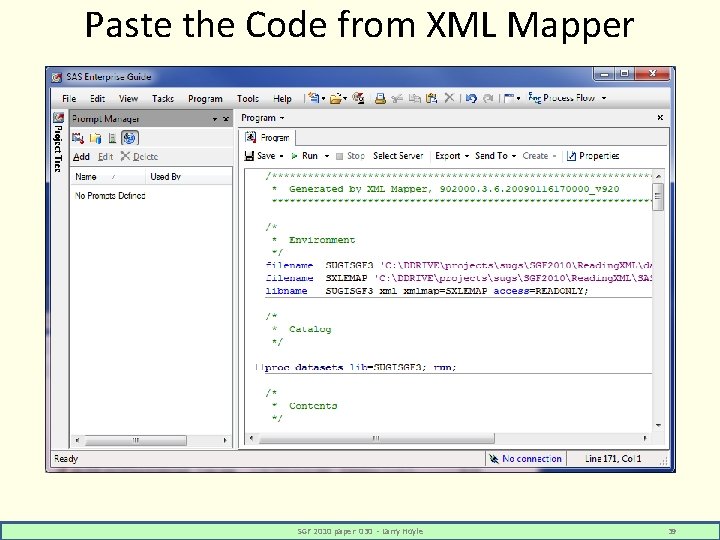The image size is (720, 540).
Task: Sort prompts by Name column header
Action: click(108, 176)
